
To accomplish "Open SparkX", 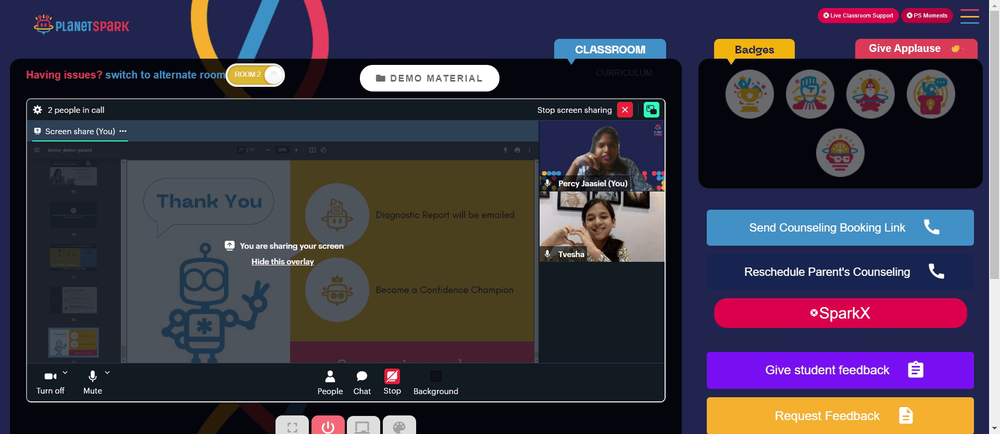I will click(840, 313).
